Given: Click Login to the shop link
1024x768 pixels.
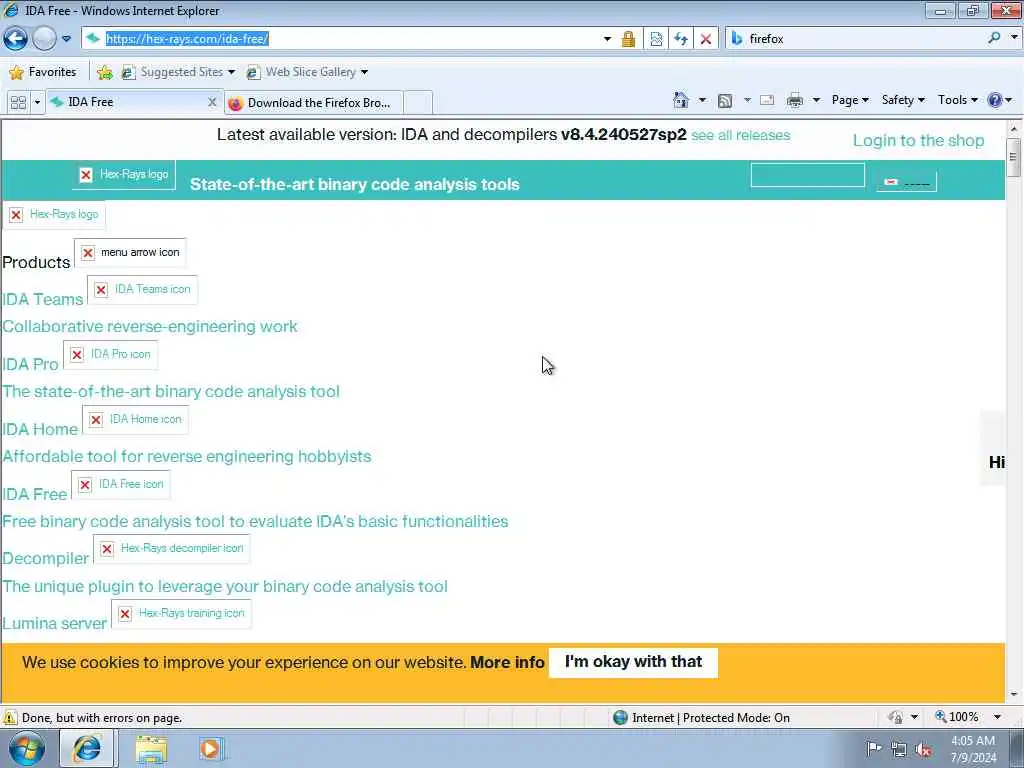Looking at the screenshot, I should (x=918, y=140).
